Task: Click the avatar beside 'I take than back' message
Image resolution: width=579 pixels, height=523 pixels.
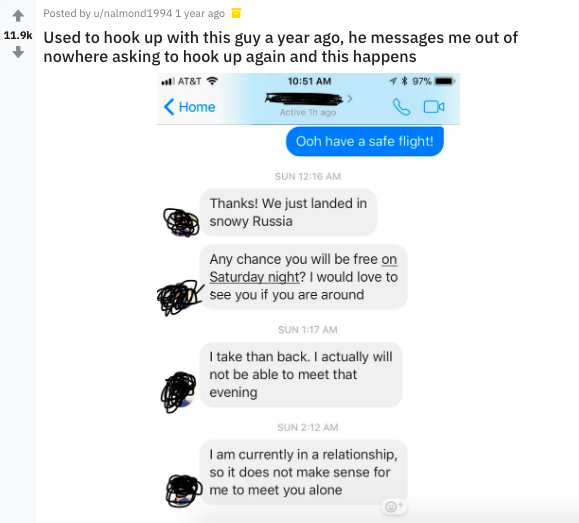Action: click(178, 392)
